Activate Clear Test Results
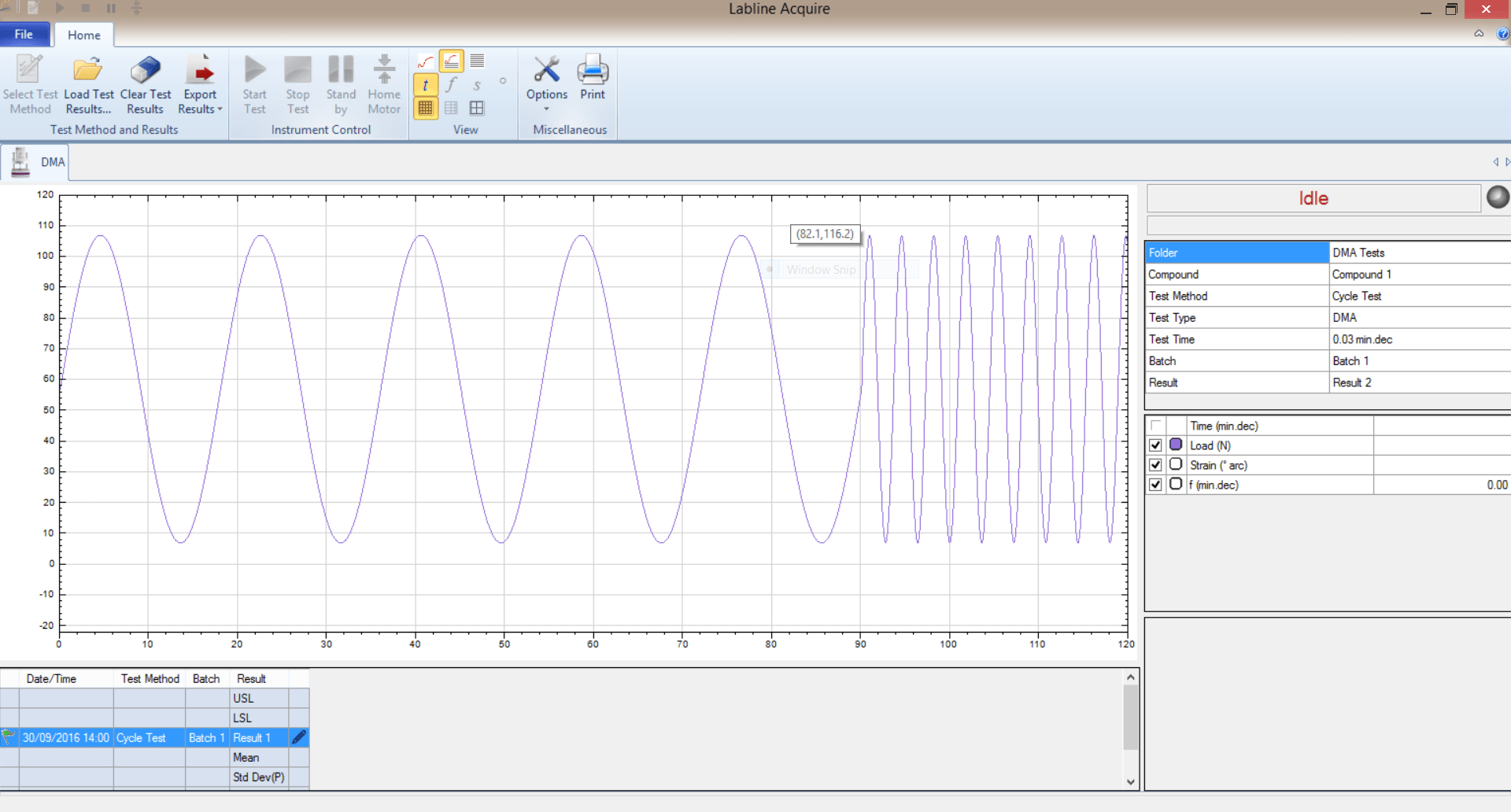Image resolution: width=1511 pixels, height=812 pixels. 145,83
